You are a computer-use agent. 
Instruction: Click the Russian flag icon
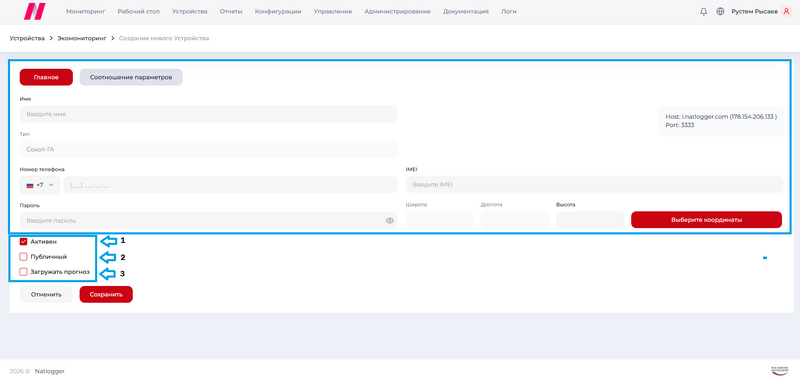click(30, 185)
